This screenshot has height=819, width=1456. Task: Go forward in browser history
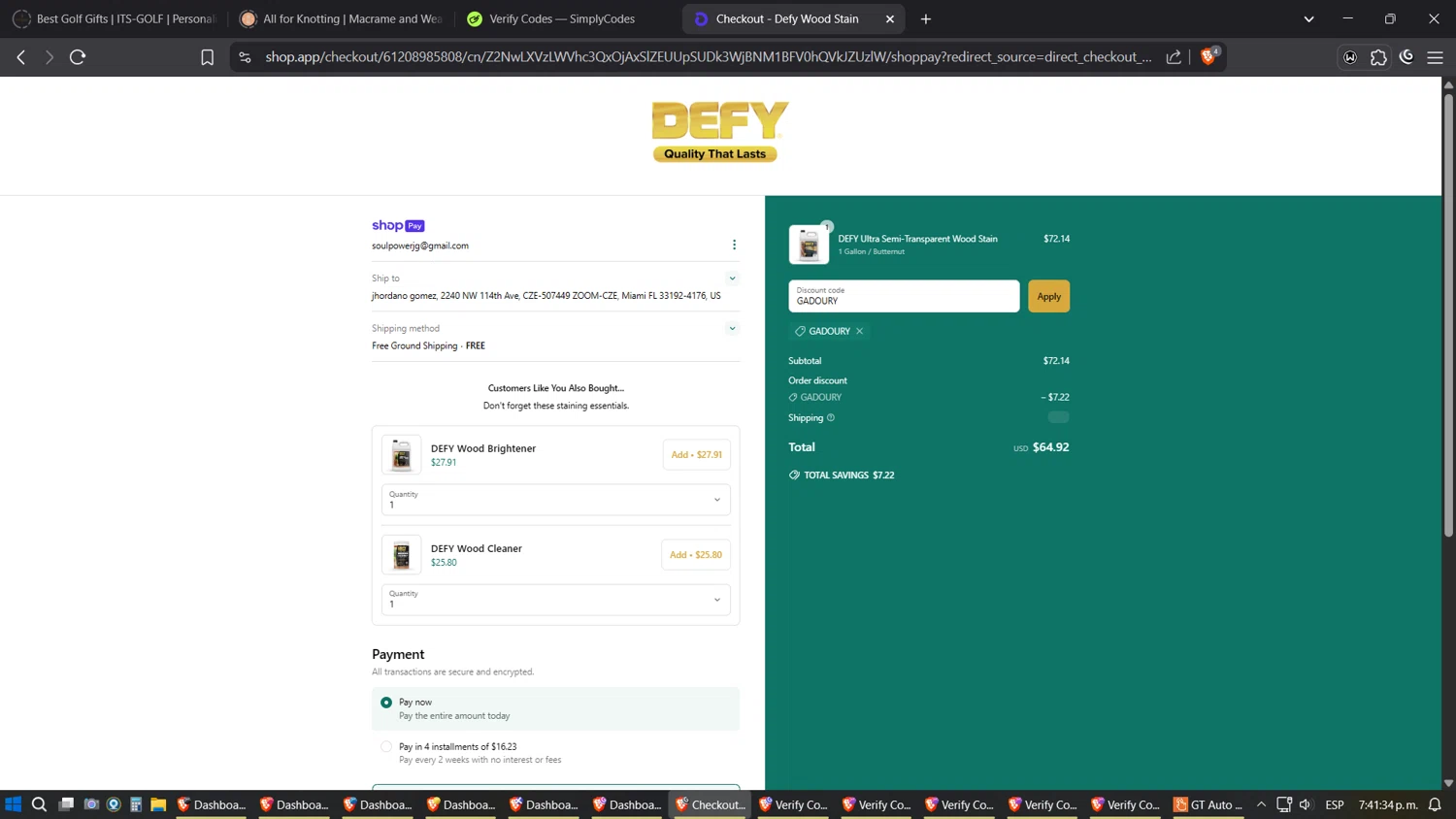(x=49, y=57)
